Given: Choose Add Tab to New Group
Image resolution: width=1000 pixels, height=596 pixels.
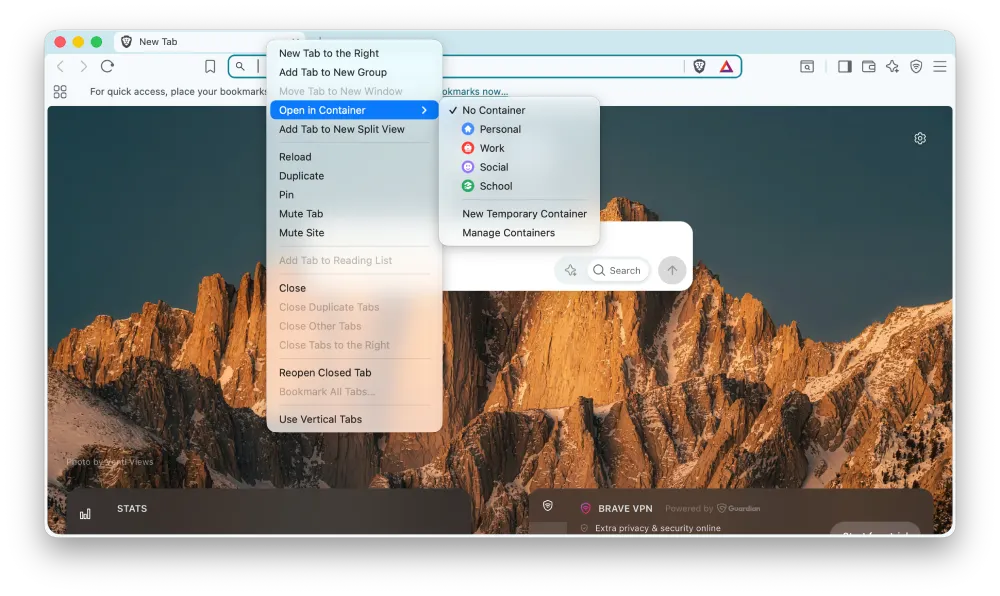Looking at the screenshot, I should pyautogui.click(x=354, y=73).
